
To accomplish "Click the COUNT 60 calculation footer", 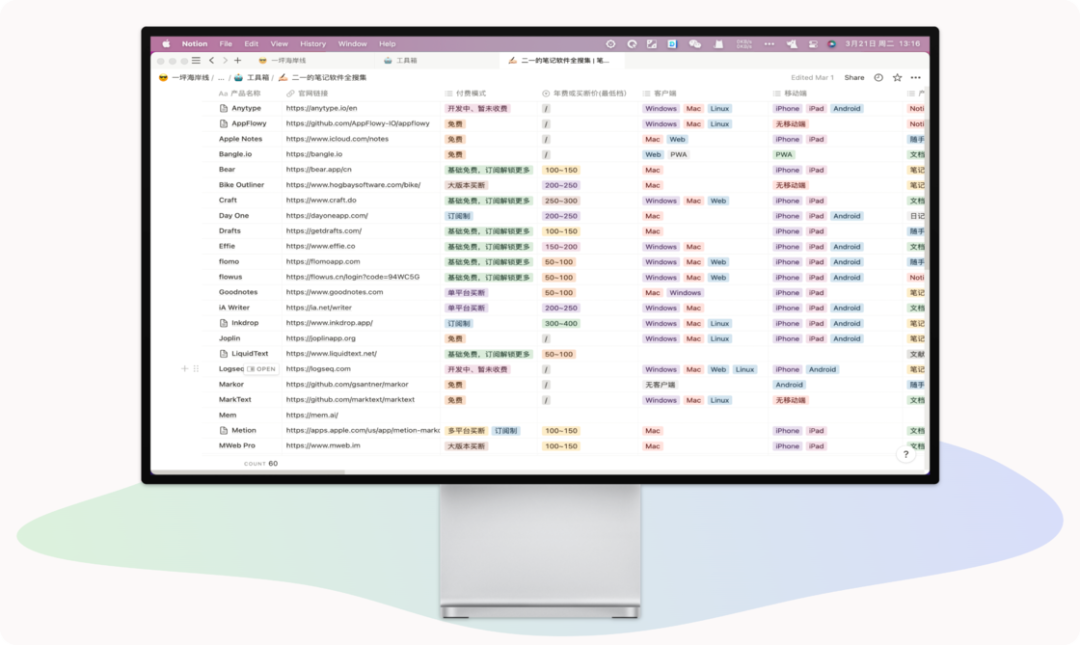I will pos(261,464).
